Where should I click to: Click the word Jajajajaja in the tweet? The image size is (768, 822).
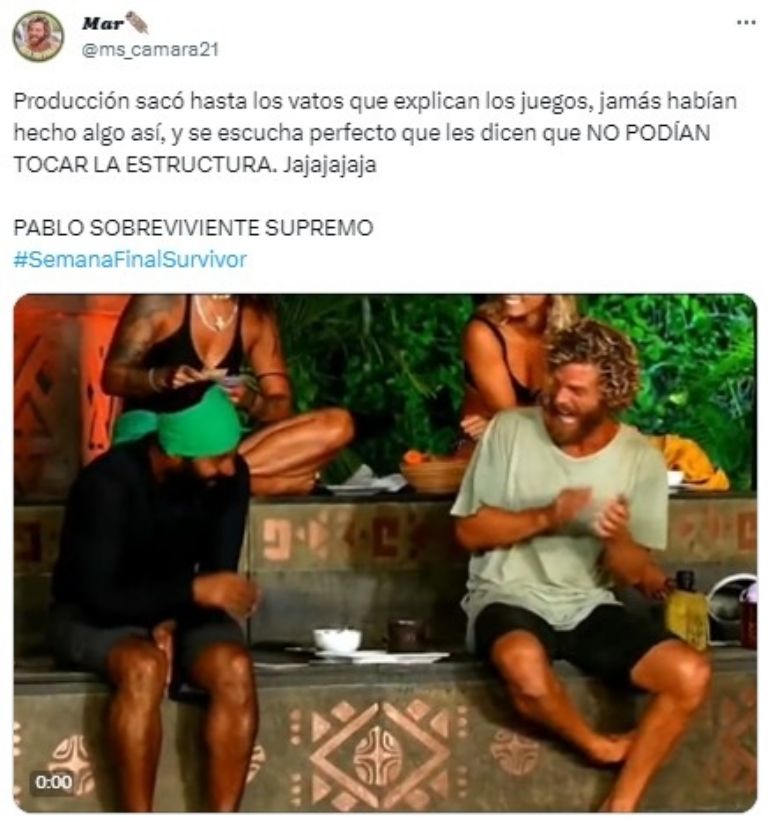(330, 165)
